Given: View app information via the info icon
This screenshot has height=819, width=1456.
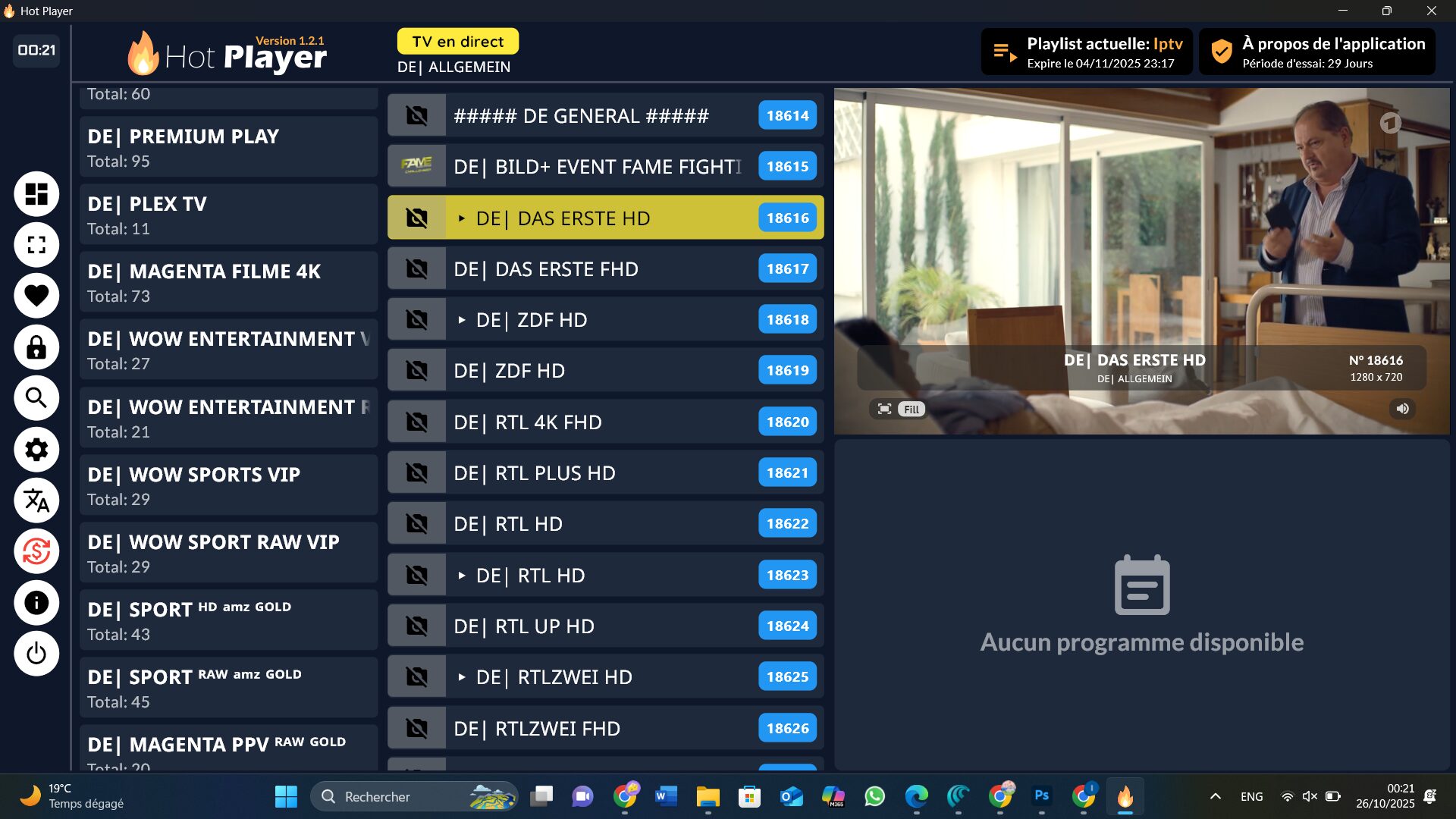Looking at the screenshot, I should pyautogui.click(x=36, y=603).
